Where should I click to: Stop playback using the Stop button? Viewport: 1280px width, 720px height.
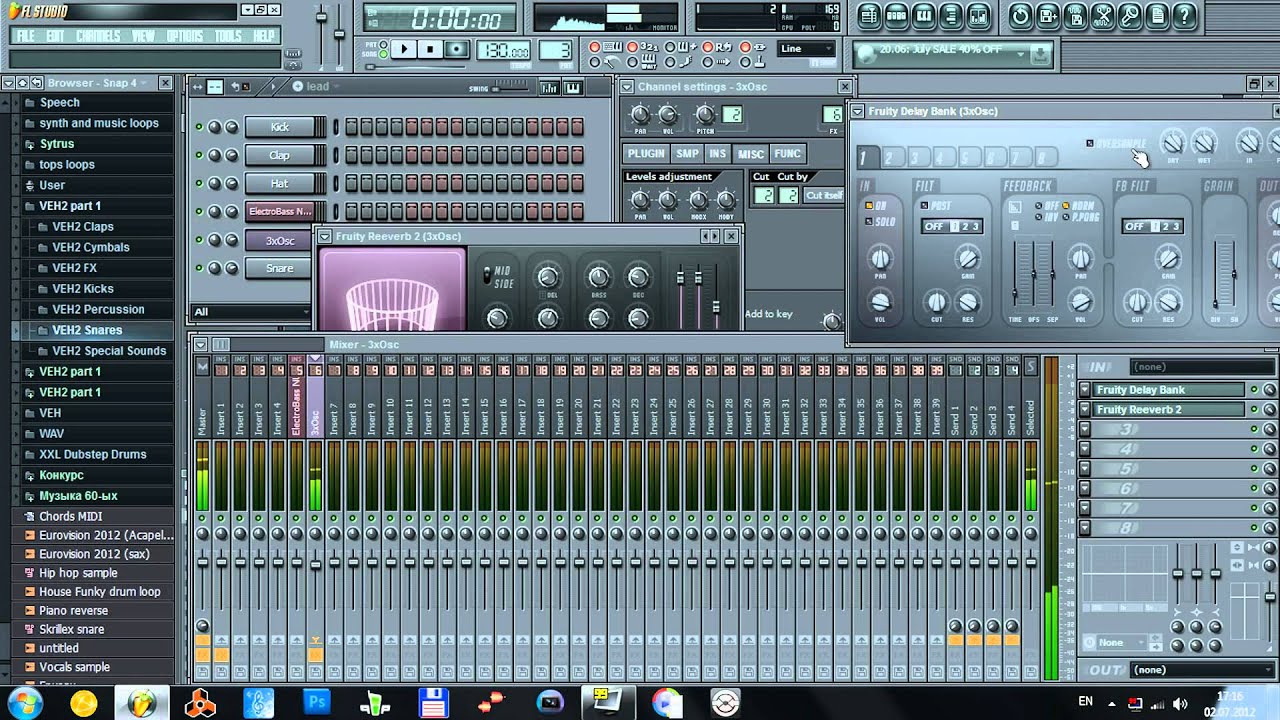(x=430, y=49)
